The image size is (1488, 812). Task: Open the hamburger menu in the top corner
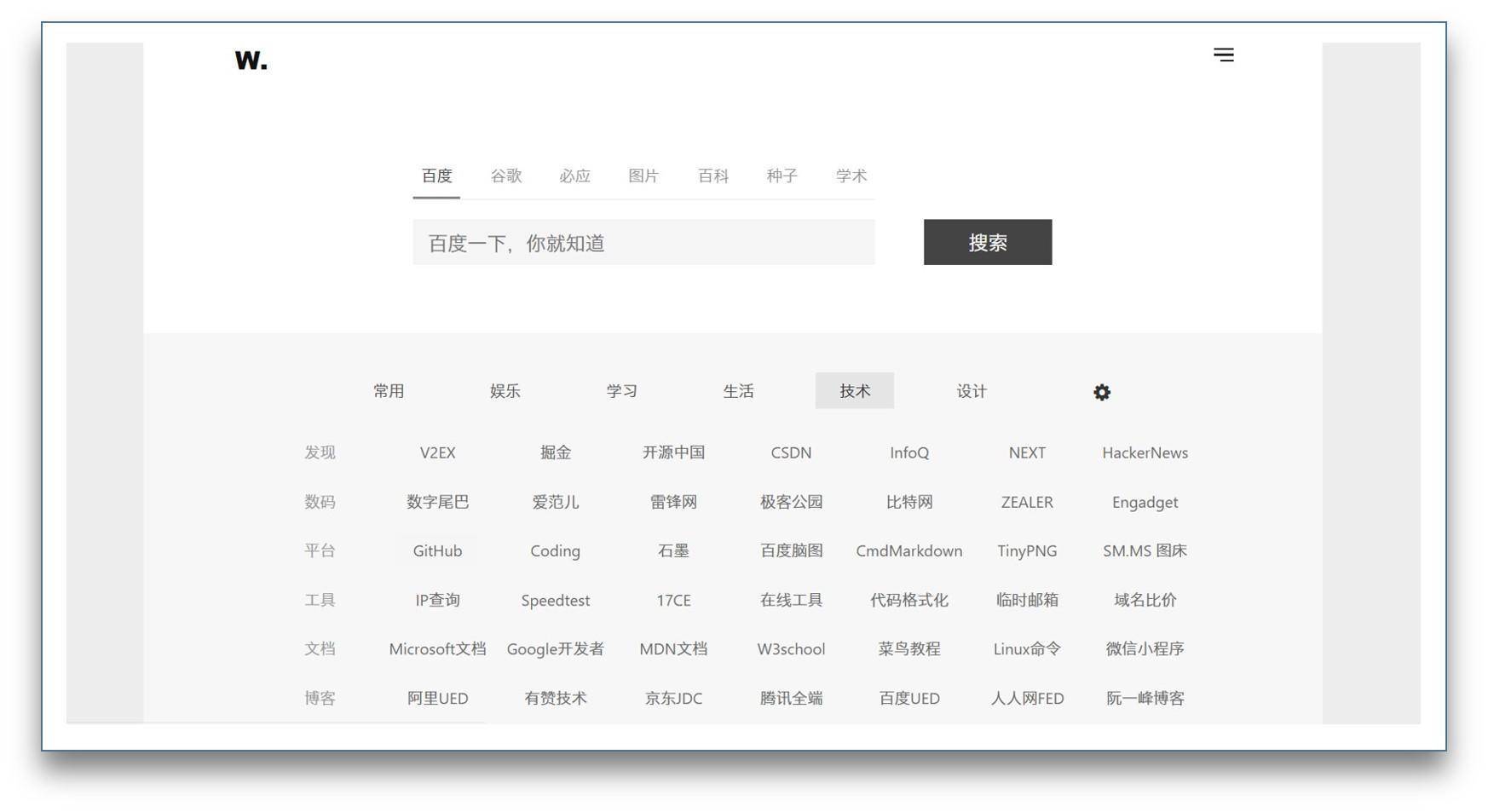(x=1223, y=55)
